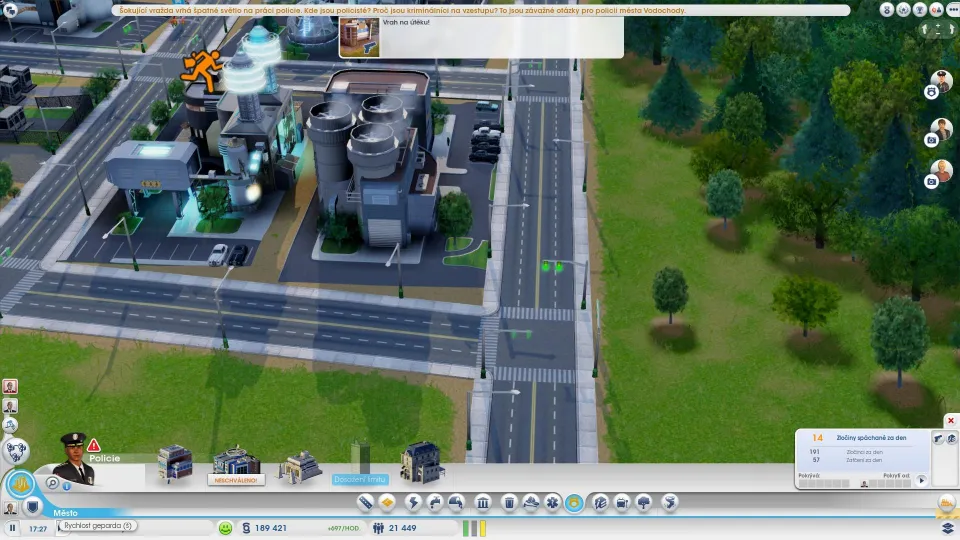Viewport: 960px width, 540px height.
Task: Click the blonde advisor portrait bubble
Action: tap(942, 170)
